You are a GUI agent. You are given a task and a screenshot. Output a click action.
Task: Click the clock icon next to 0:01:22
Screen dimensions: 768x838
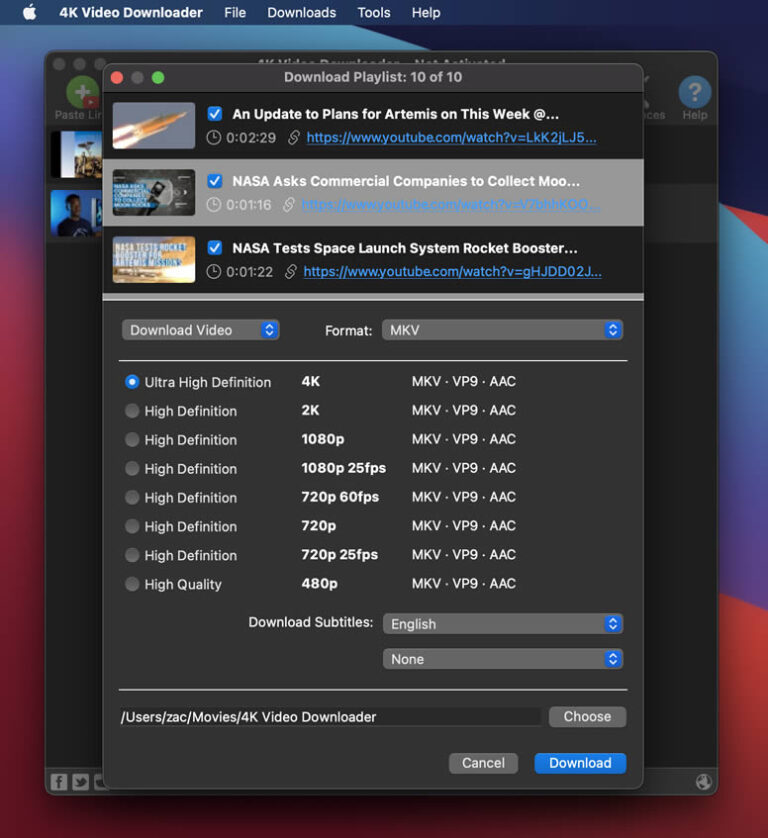pyautogui.click(x=214, y=272)
